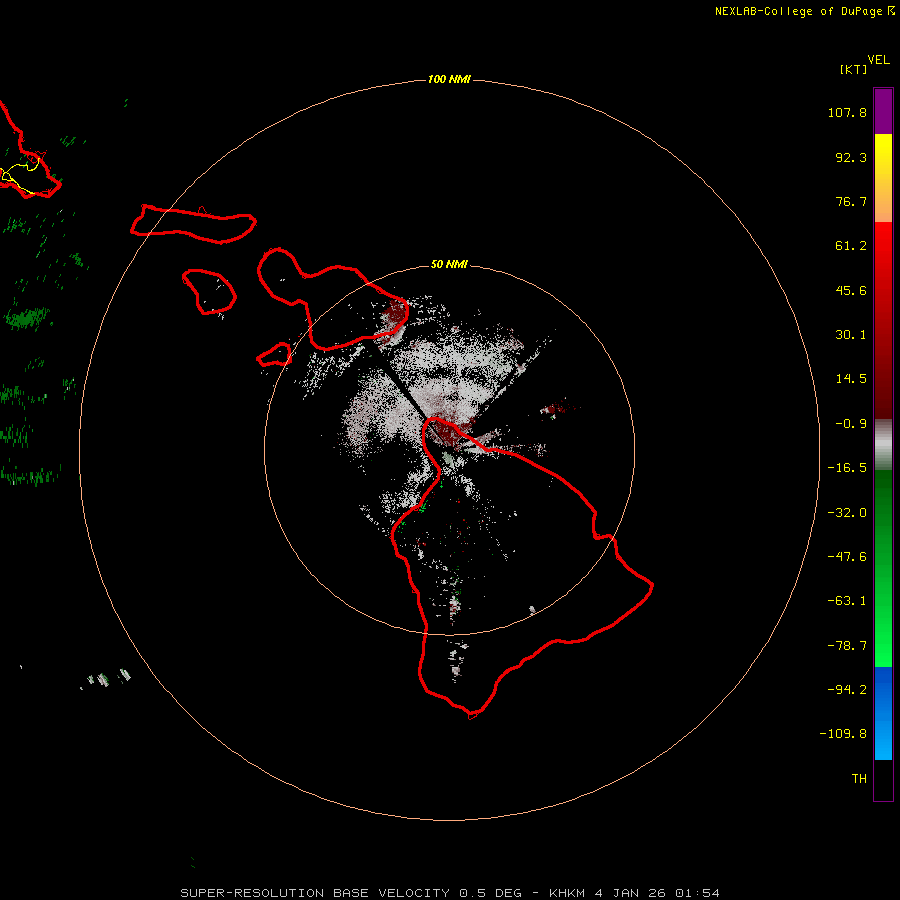Image resolution: width=900 pixels, height=900 pixels.
Task: Click the 92.3 velocity scale value
Action: 851,157
